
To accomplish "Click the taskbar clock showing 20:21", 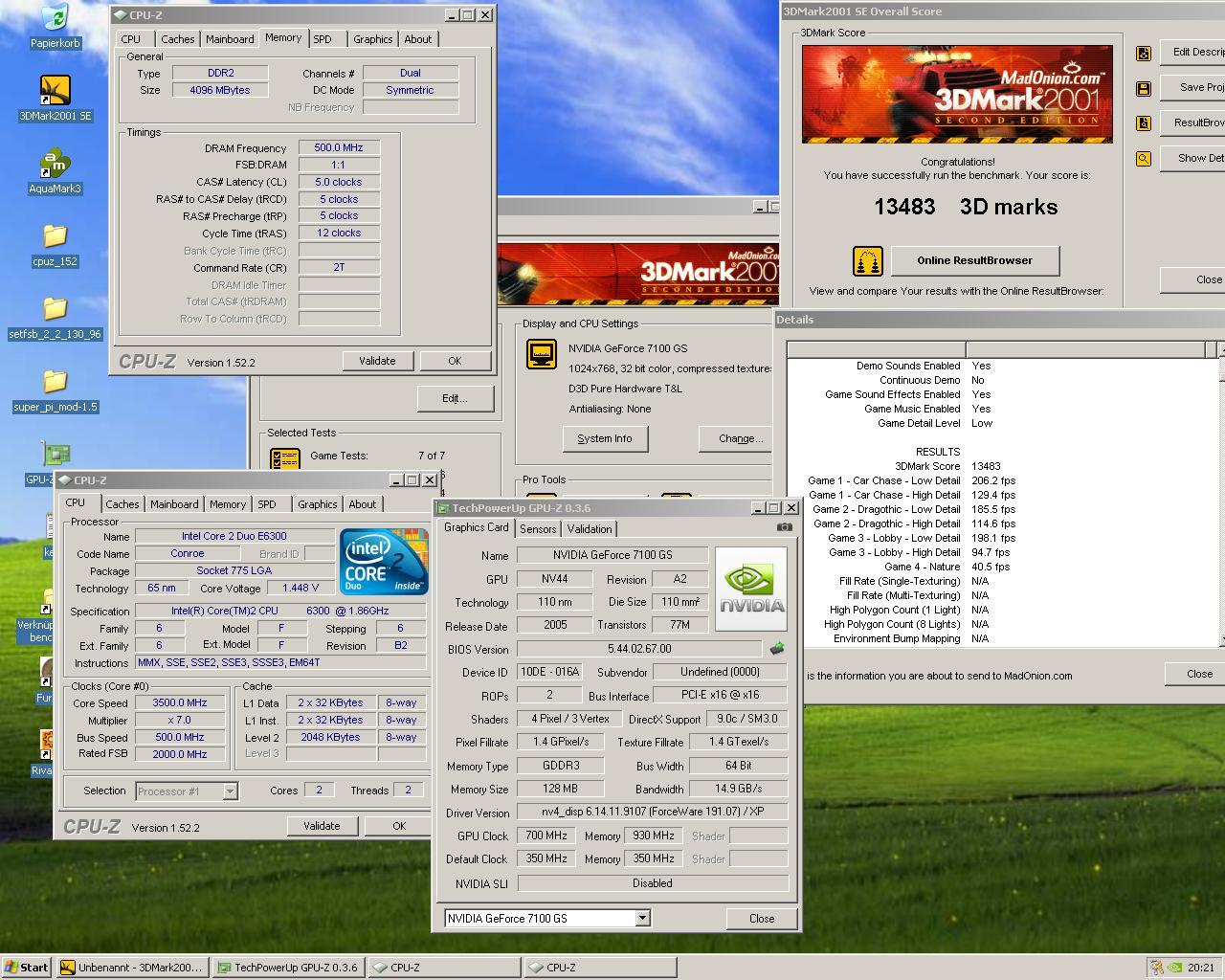I will [x=1201, y=968].
